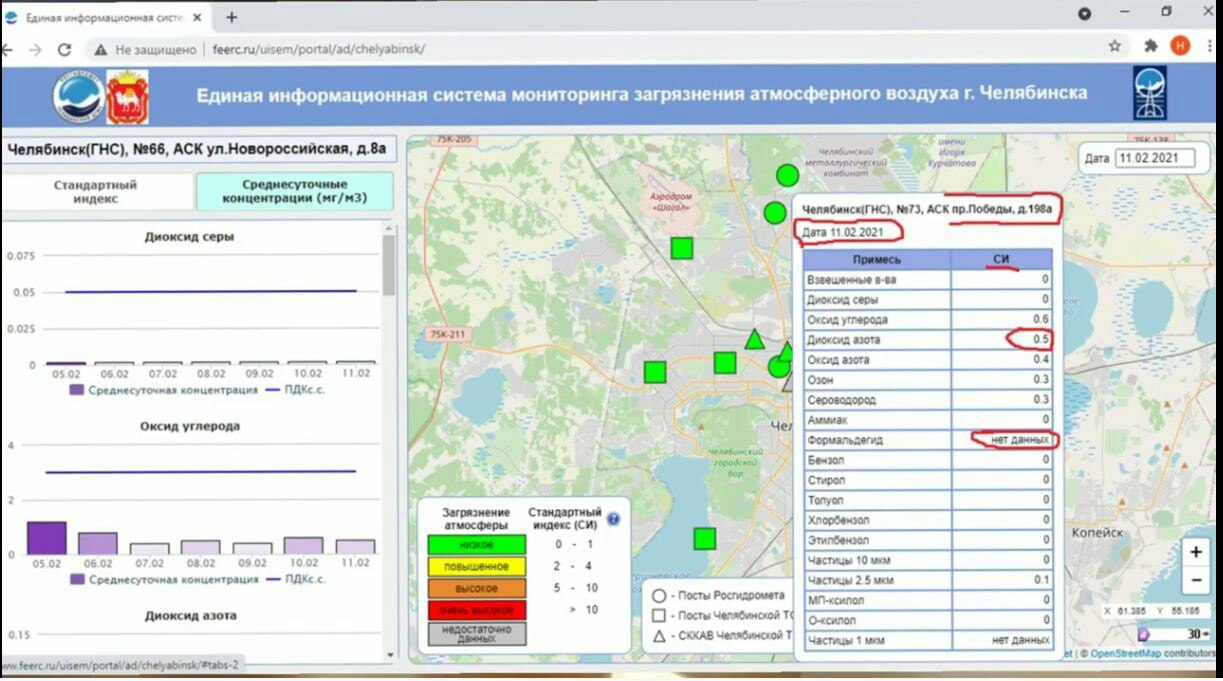The width and height of the screenshot is (1223, 681).
Task: Click the logo at the right of the header
Action: click(1149, 93)
